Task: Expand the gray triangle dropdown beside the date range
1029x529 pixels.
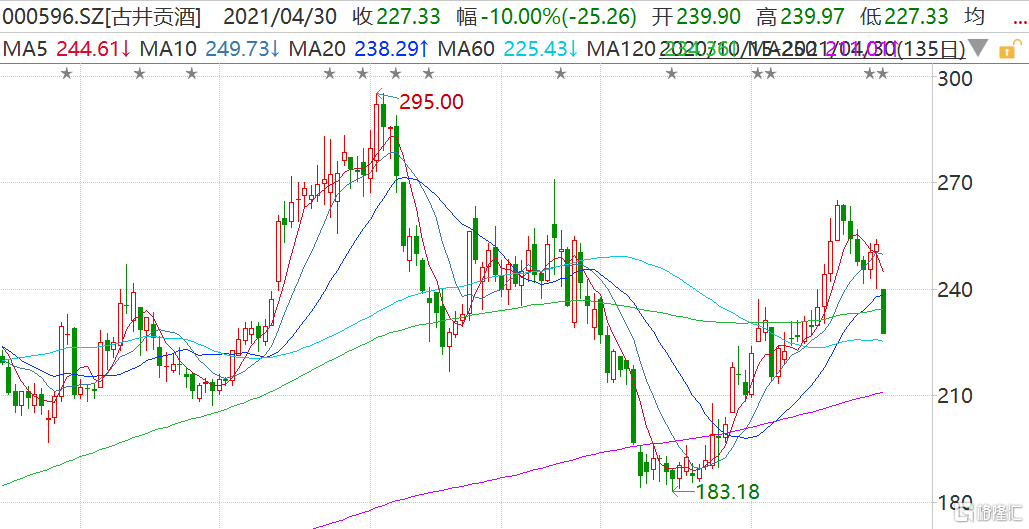Action: point(978,49)
